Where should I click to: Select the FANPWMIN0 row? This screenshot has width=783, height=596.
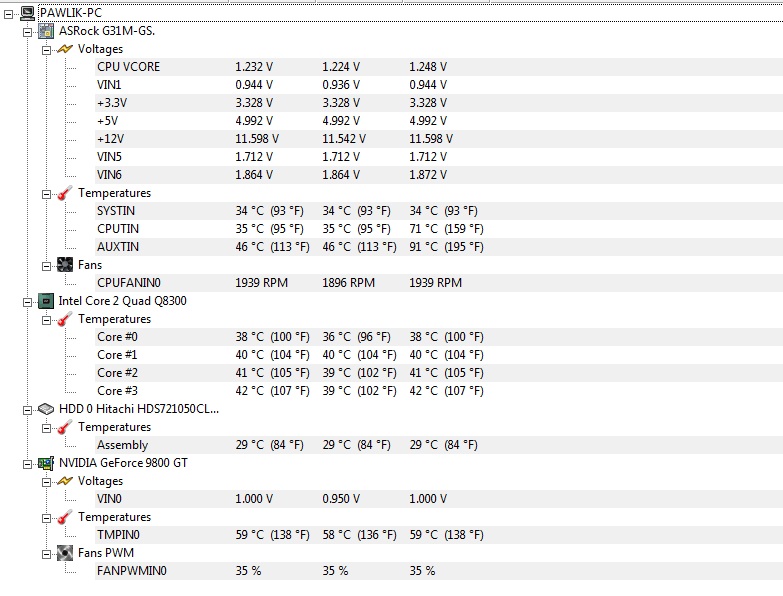439,571
